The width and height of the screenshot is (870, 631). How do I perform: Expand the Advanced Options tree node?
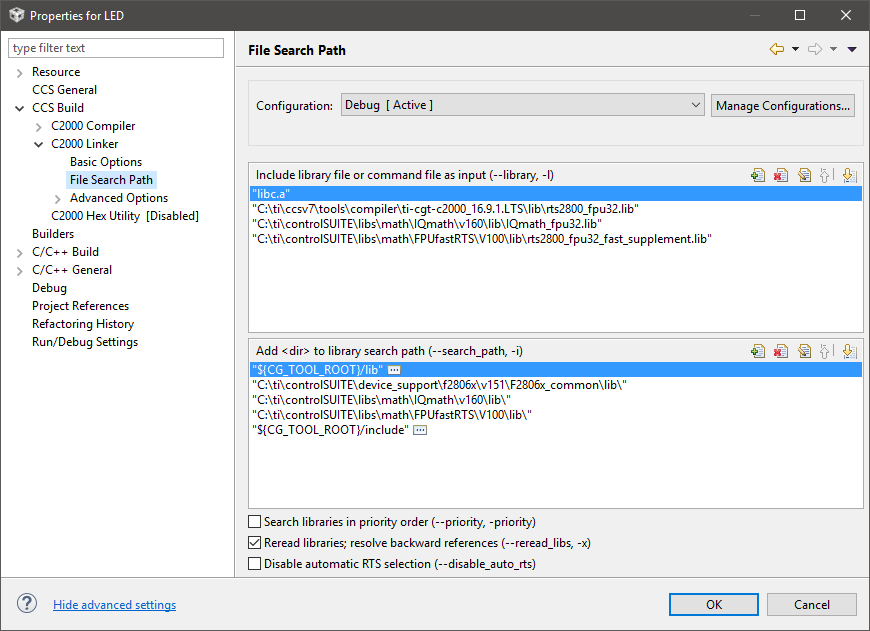click(58, 198)
